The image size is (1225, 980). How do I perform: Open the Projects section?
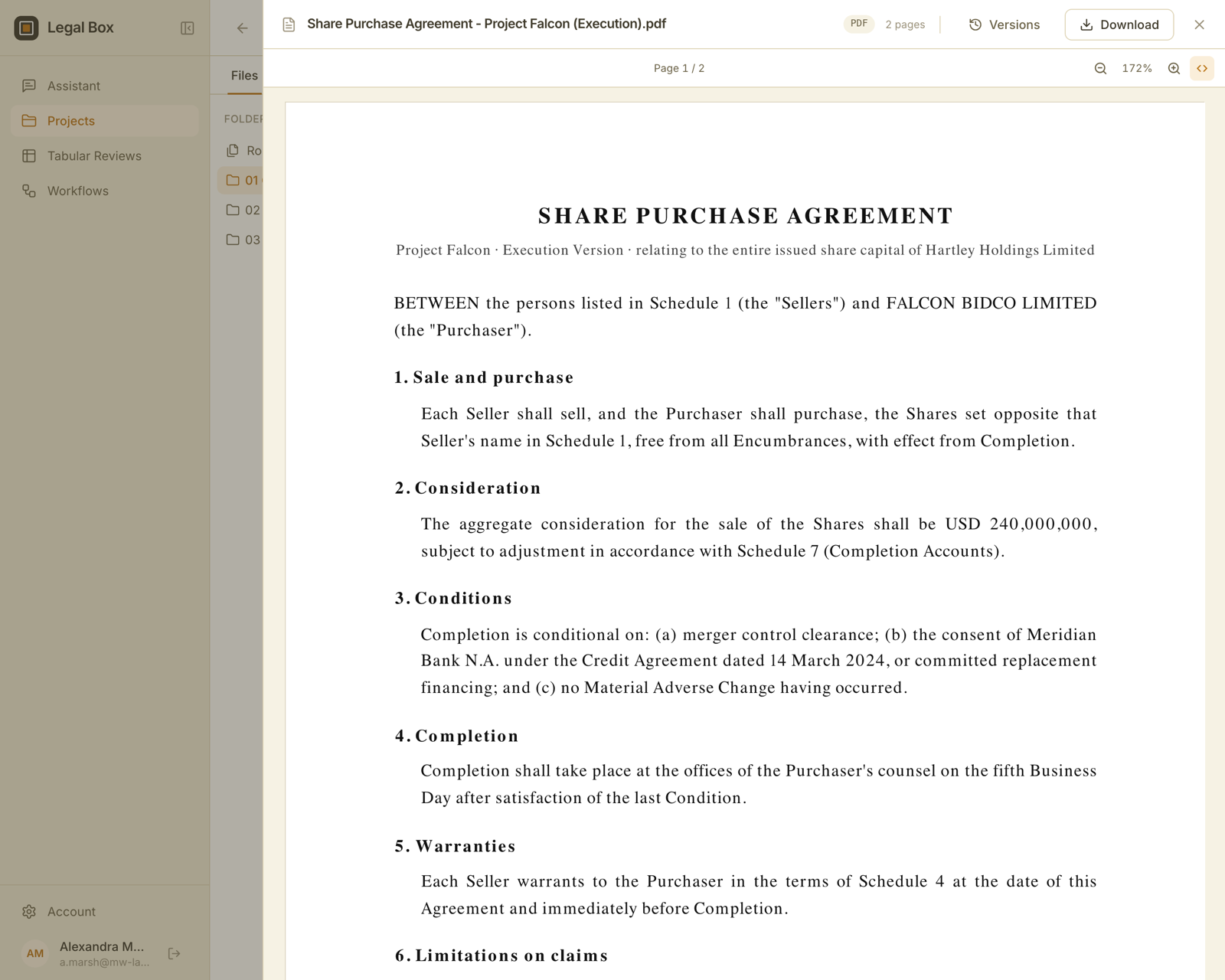[x=105, y=121]
